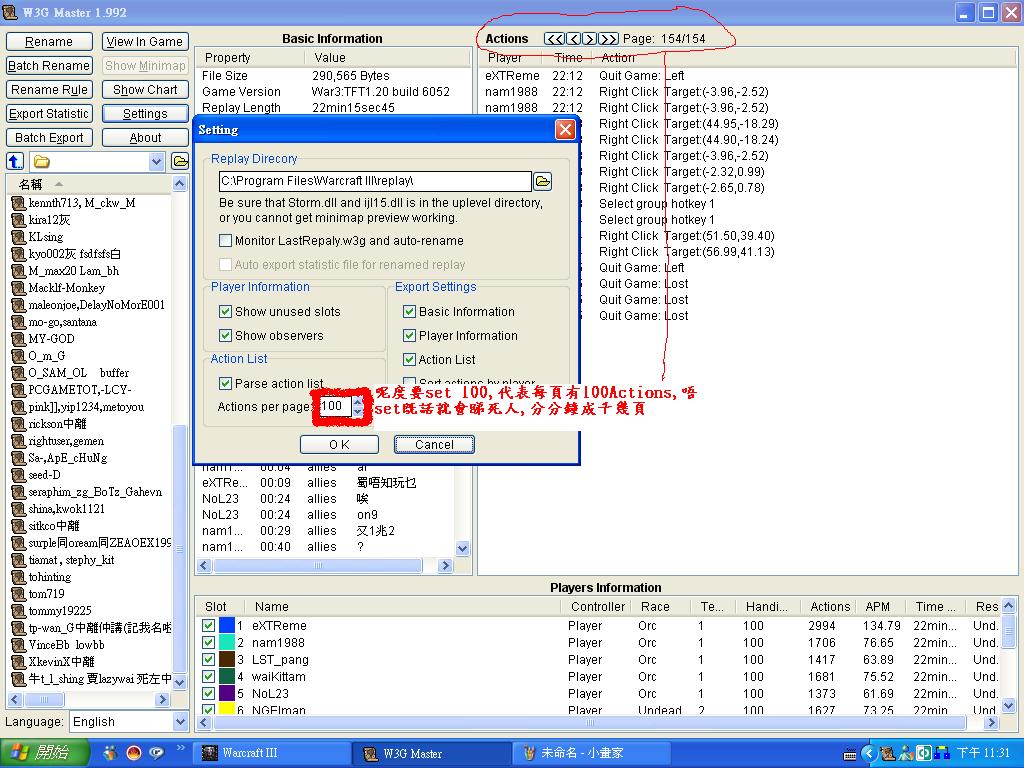Increase the Actions per page value

(x=359, y=401)
